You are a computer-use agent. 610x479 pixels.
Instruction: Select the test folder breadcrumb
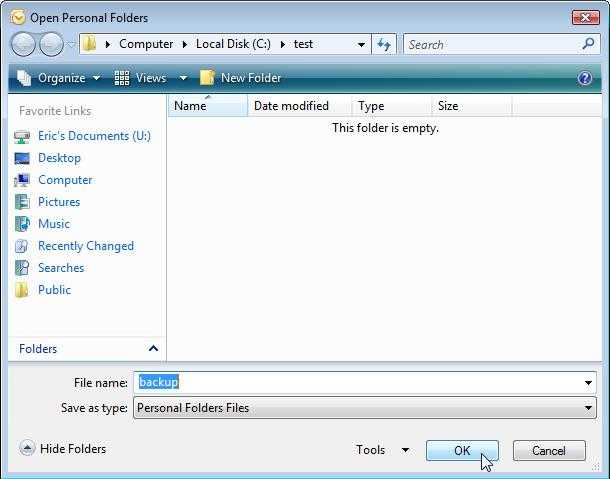303,44
